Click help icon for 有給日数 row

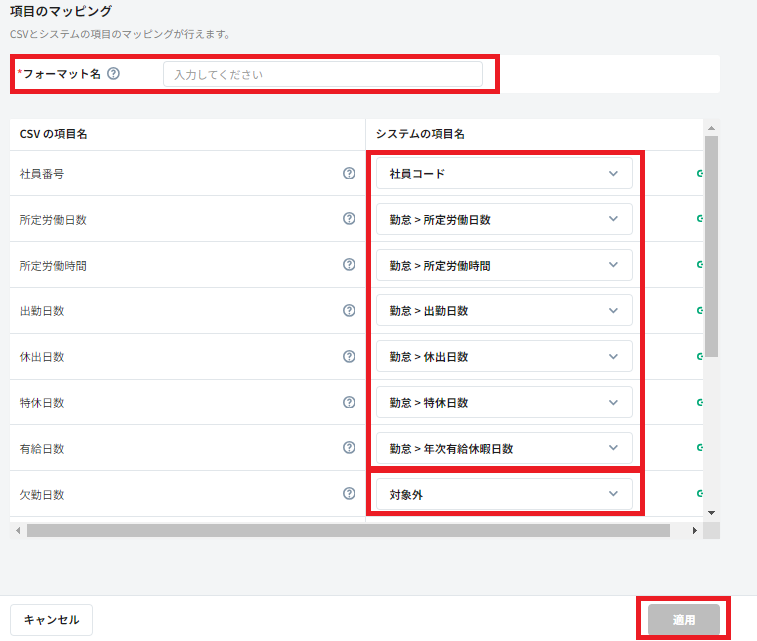[x=349, y=448]
